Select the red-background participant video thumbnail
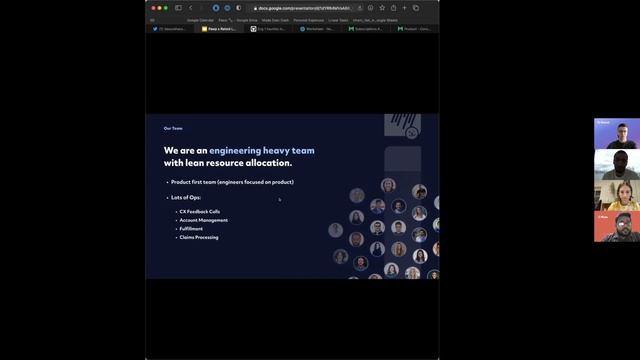 617,227
